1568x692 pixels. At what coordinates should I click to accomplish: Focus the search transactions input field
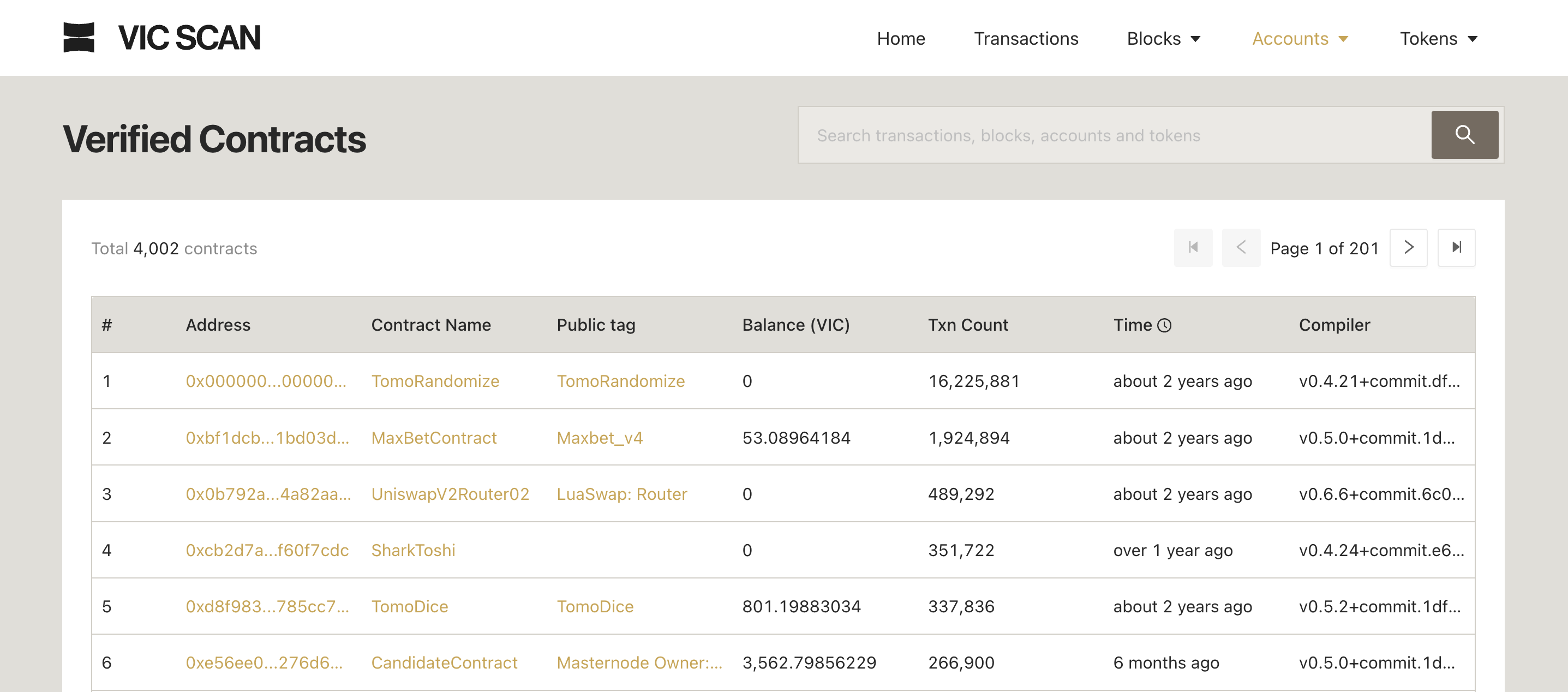1114,135
